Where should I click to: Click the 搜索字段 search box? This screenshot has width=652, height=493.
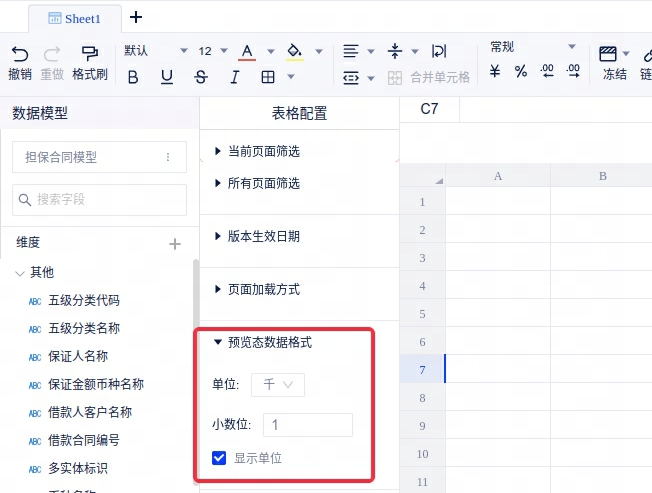point(100,200)
